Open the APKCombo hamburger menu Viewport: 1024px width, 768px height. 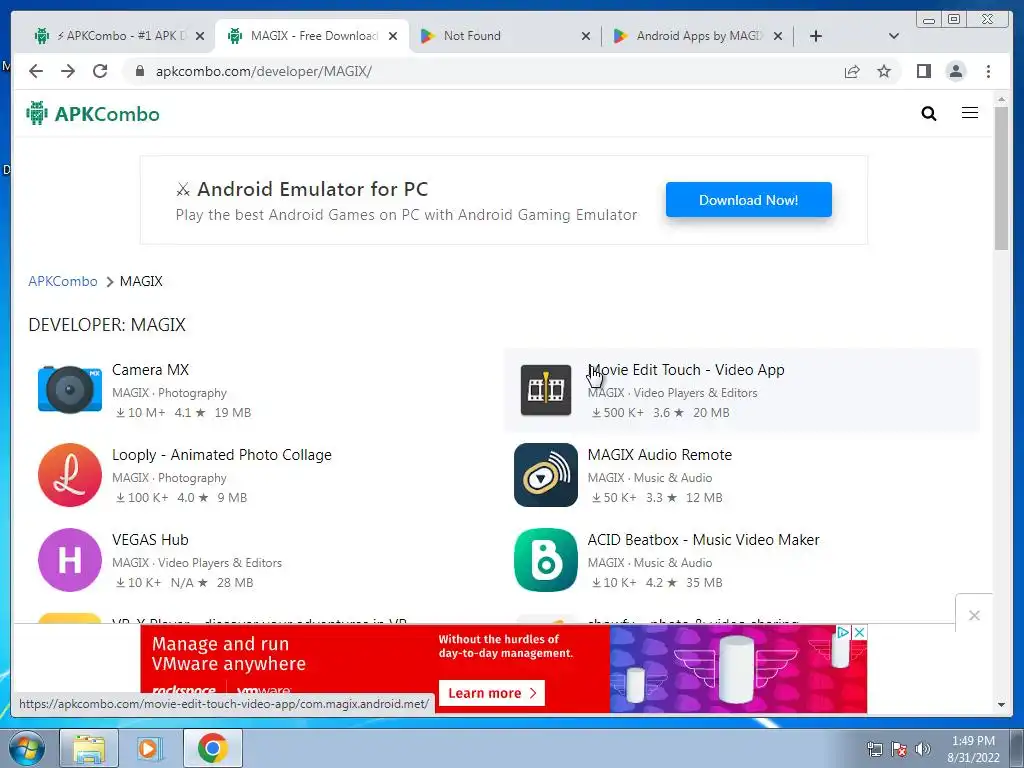click(970, 113)
